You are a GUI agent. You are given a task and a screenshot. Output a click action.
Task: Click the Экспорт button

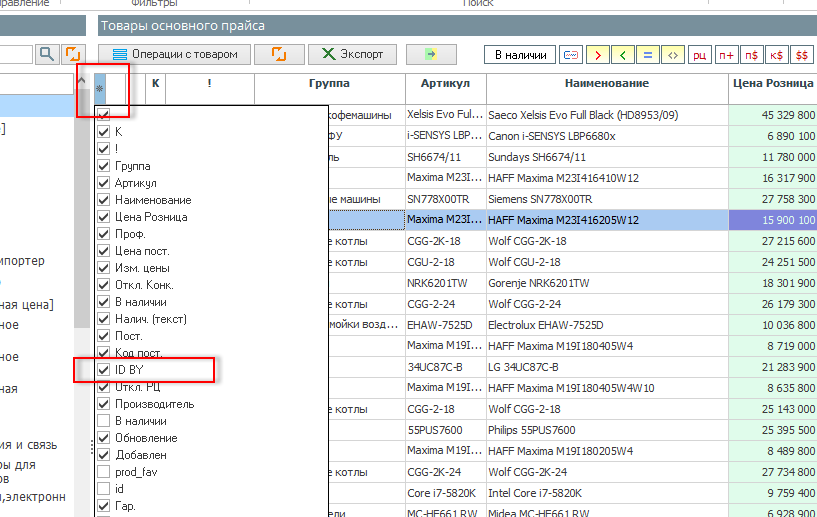point(352,54)
